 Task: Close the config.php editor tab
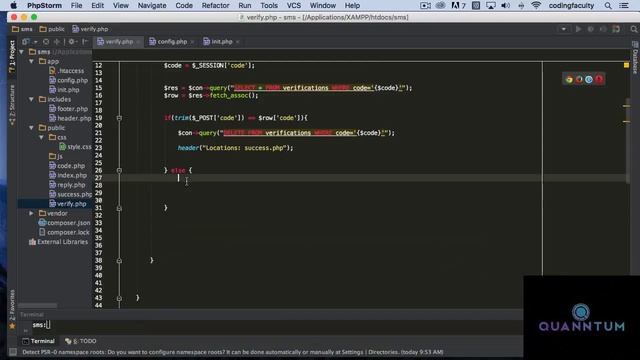[192, 42]
